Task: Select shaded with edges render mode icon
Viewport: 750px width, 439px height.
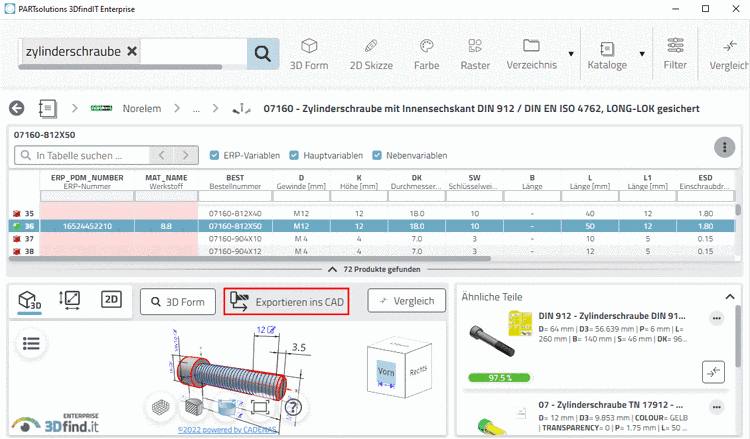Action: (193, 407)
